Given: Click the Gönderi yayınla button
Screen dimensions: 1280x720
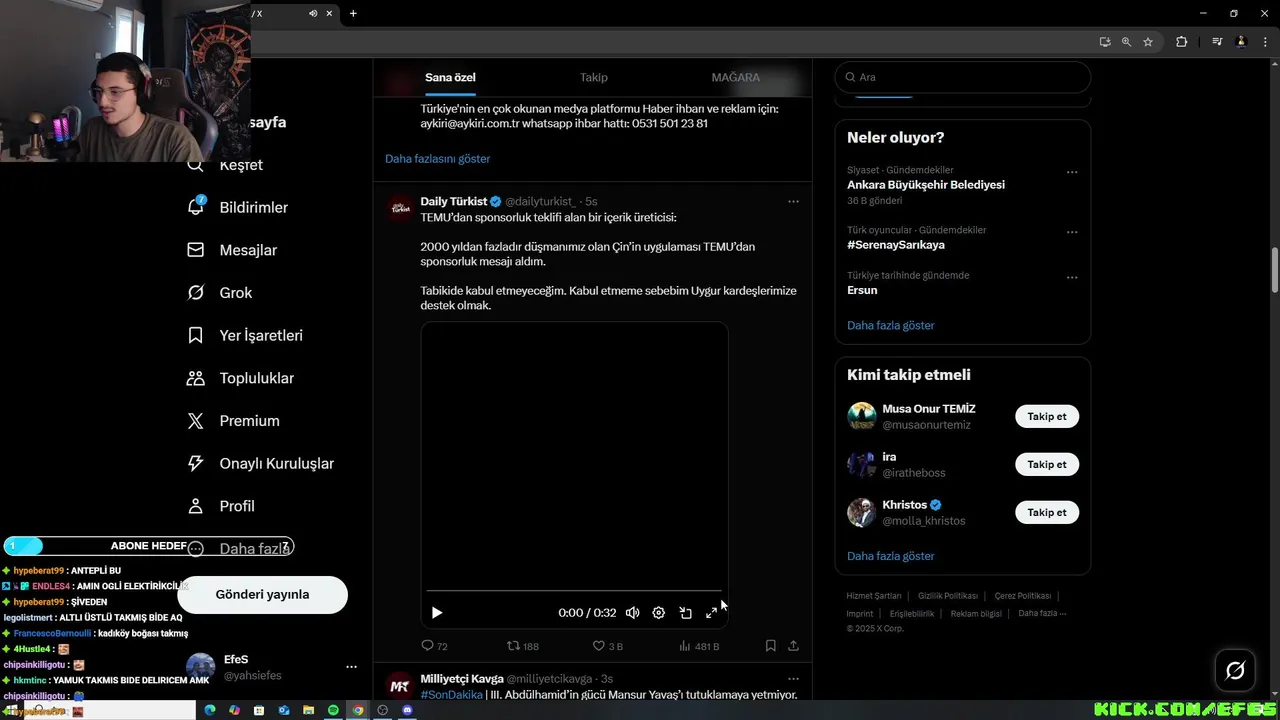Looking at the screenshot, I should pos(262,594).
